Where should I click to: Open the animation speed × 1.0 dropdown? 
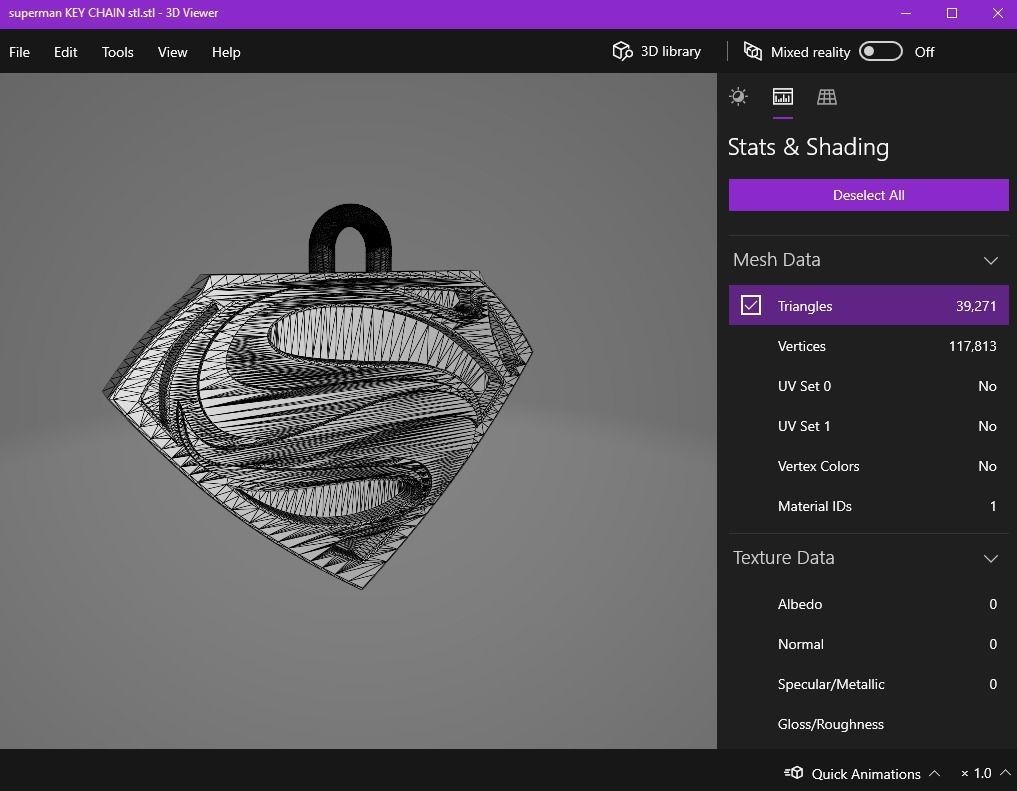[x=985, y=773]
